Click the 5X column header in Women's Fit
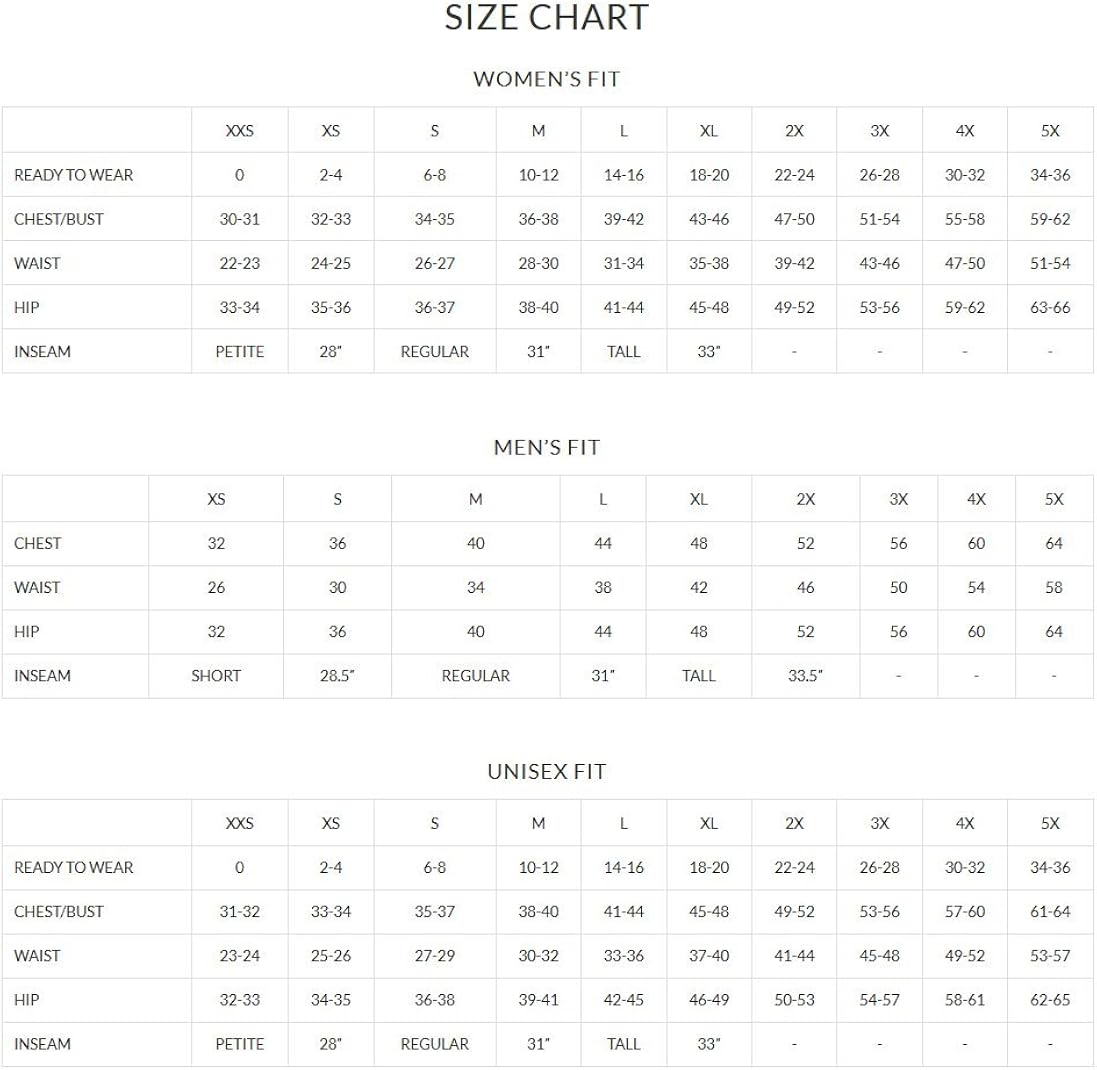Viewport: 1097px width, 1070px height. point(1050,131)
